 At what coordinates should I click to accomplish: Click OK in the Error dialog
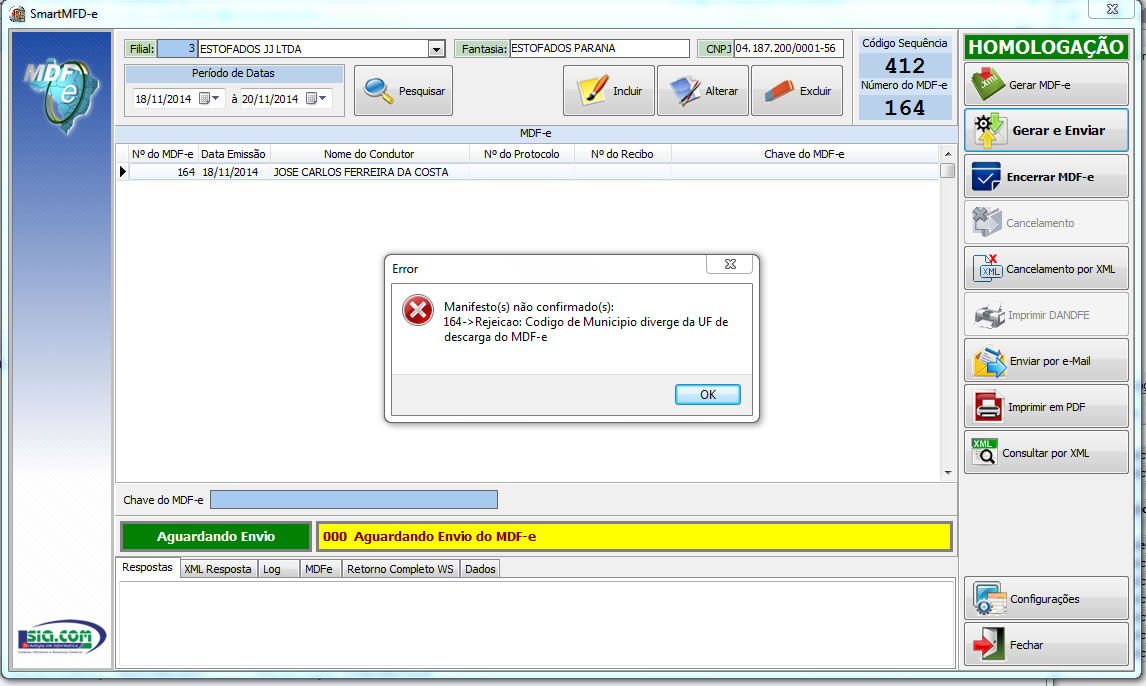pos(707,395)
